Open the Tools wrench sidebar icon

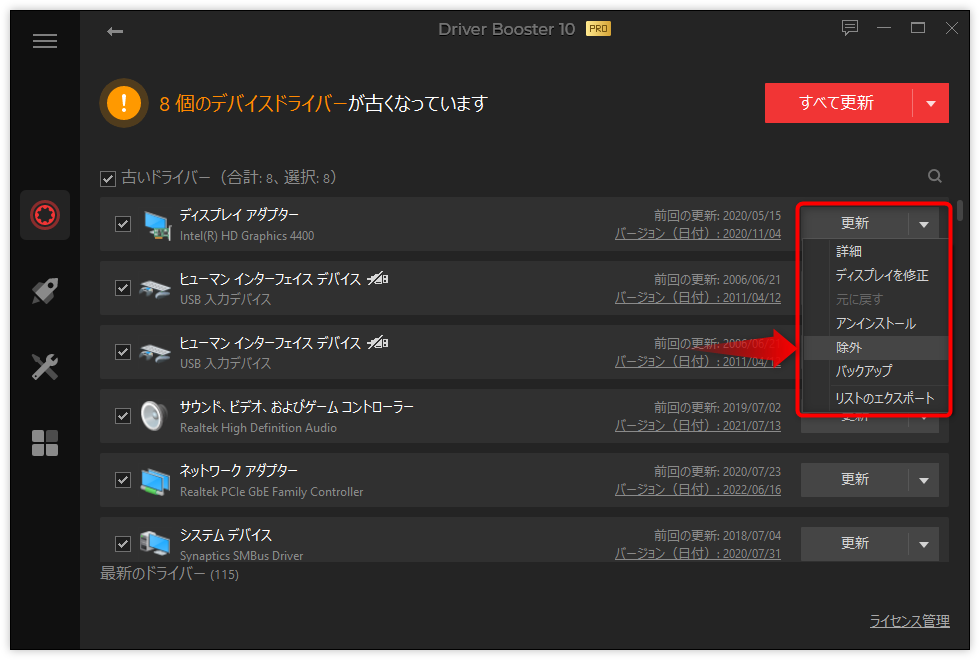click(x=45, y=367)
